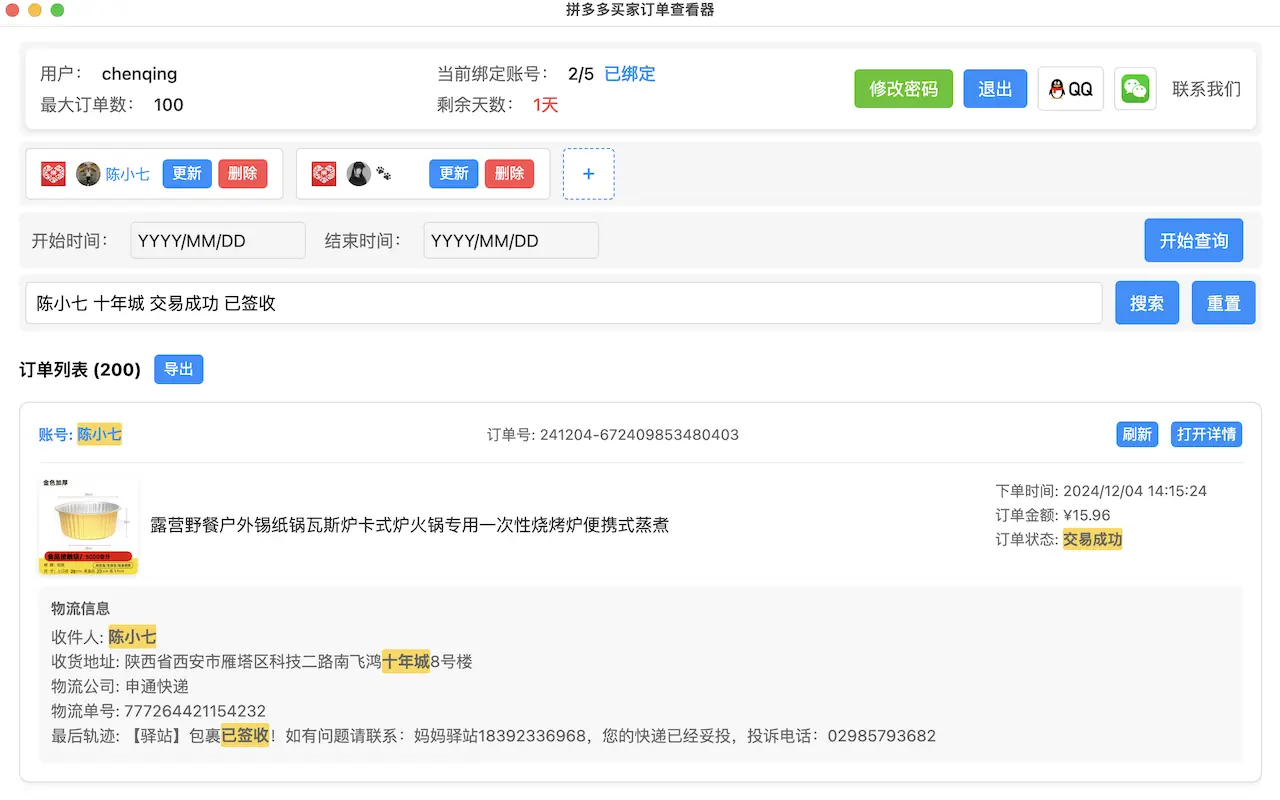Open the 开始时间 date field

(x=218, y=240)
